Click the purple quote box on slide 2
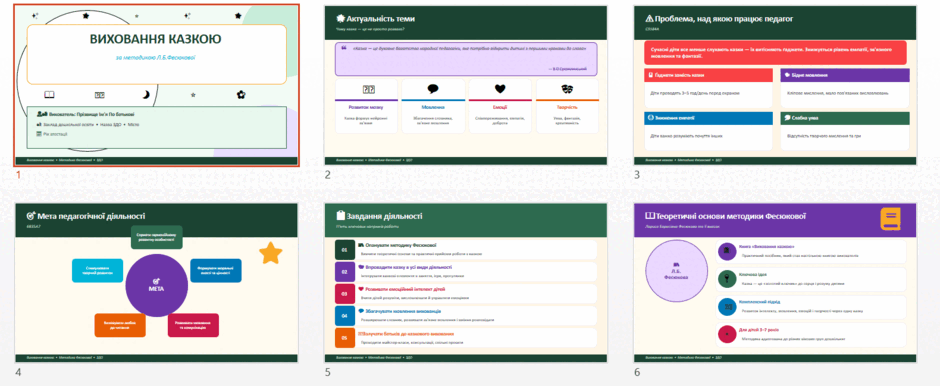The height and width of the screenshot is (386, 940). click(x=465, y=59)
